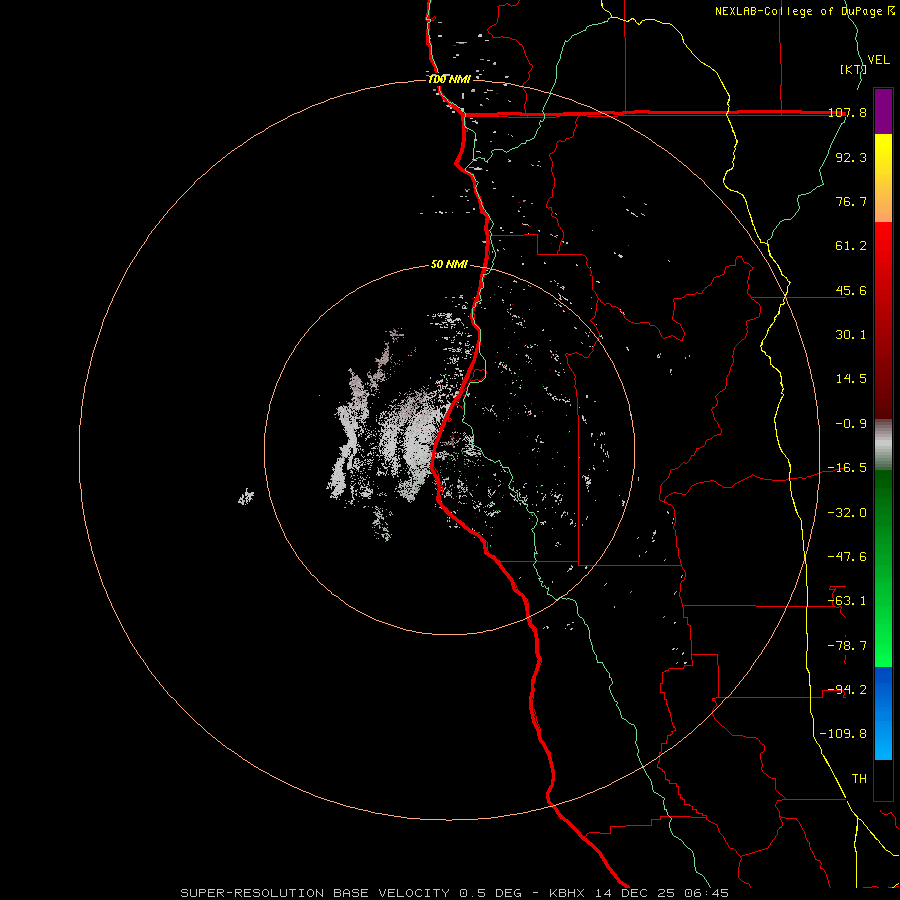900x900 pixels.
Task: Click the 107.8 value on velocity scale
Action: pyautogui.click(x=847, y=112)
